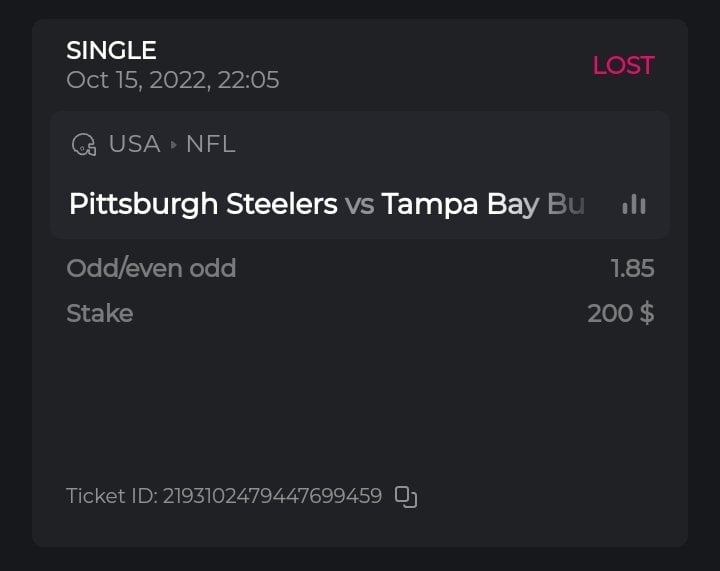This screenshot has width=720, height=571.
Task: Tap the truncated Tampa Bay team name
Action: (x=483, y=204)
